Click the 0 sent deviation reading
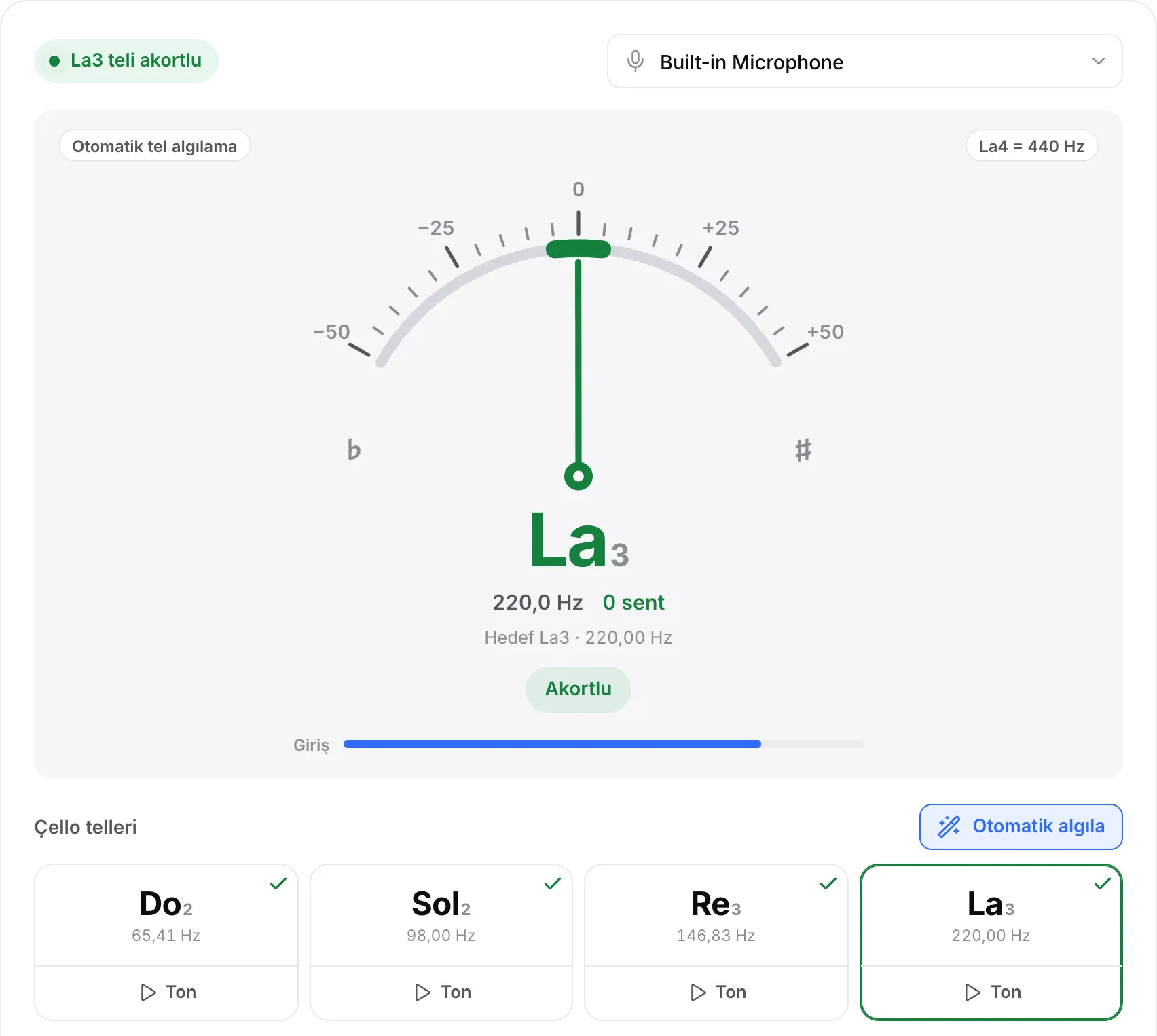The image size is (1157, 1036). pos(633,602)
